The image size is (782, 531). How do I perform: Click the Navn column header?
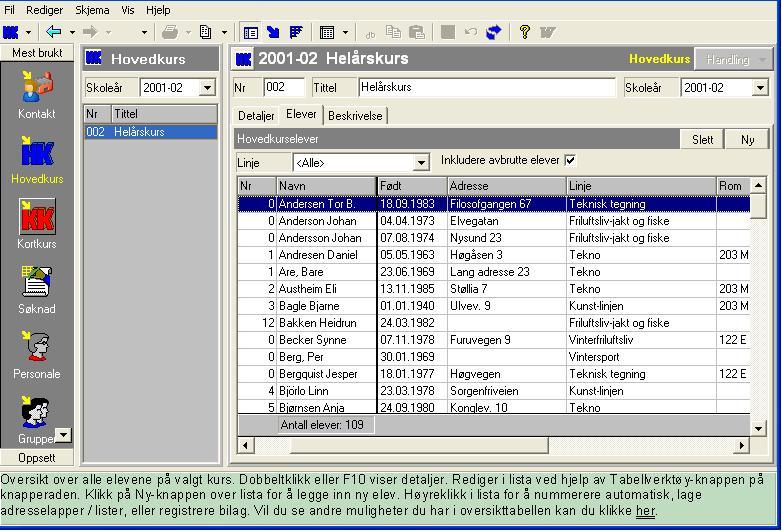coord(326,186)
